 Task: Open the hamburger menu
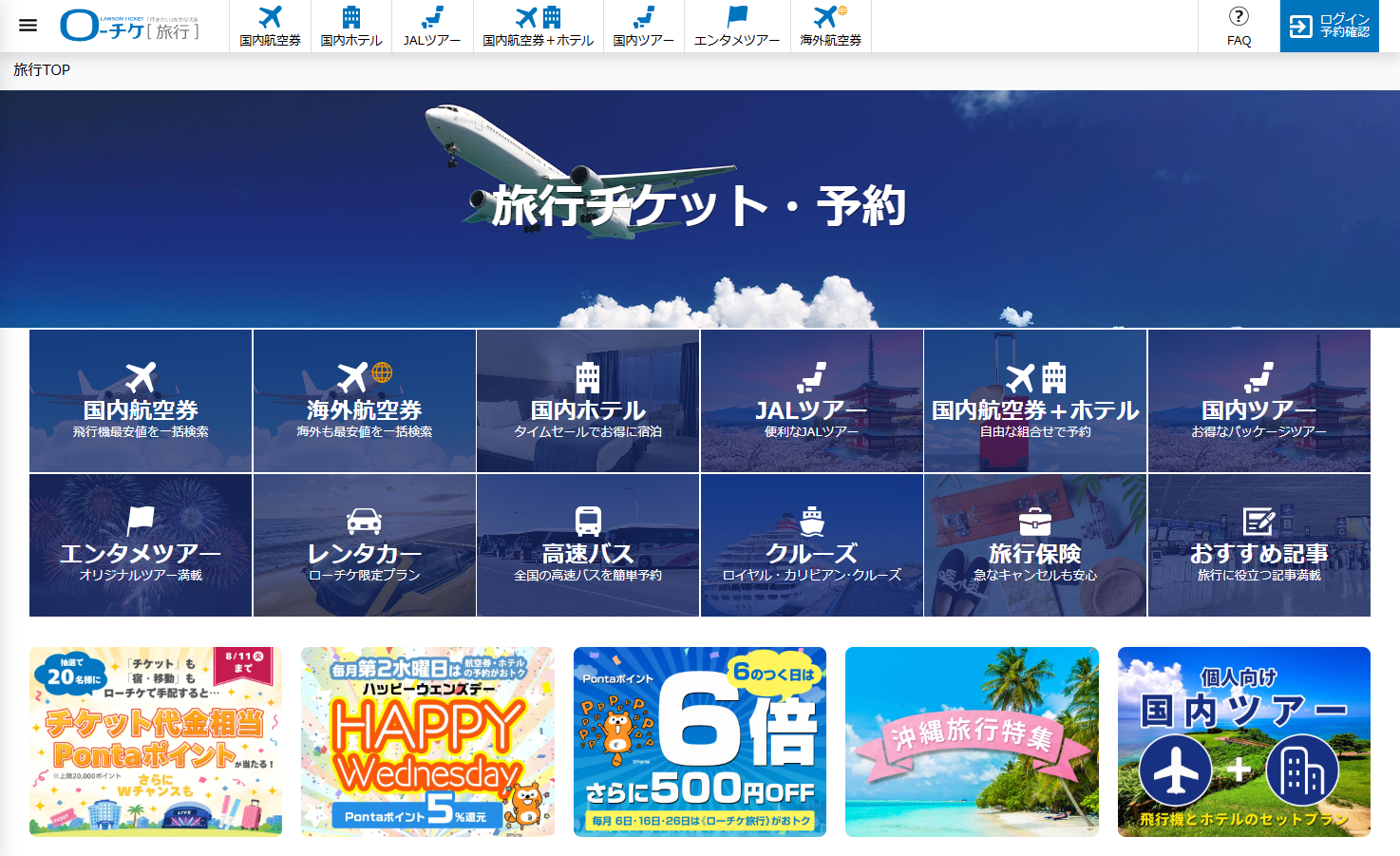tap(28, 26)
